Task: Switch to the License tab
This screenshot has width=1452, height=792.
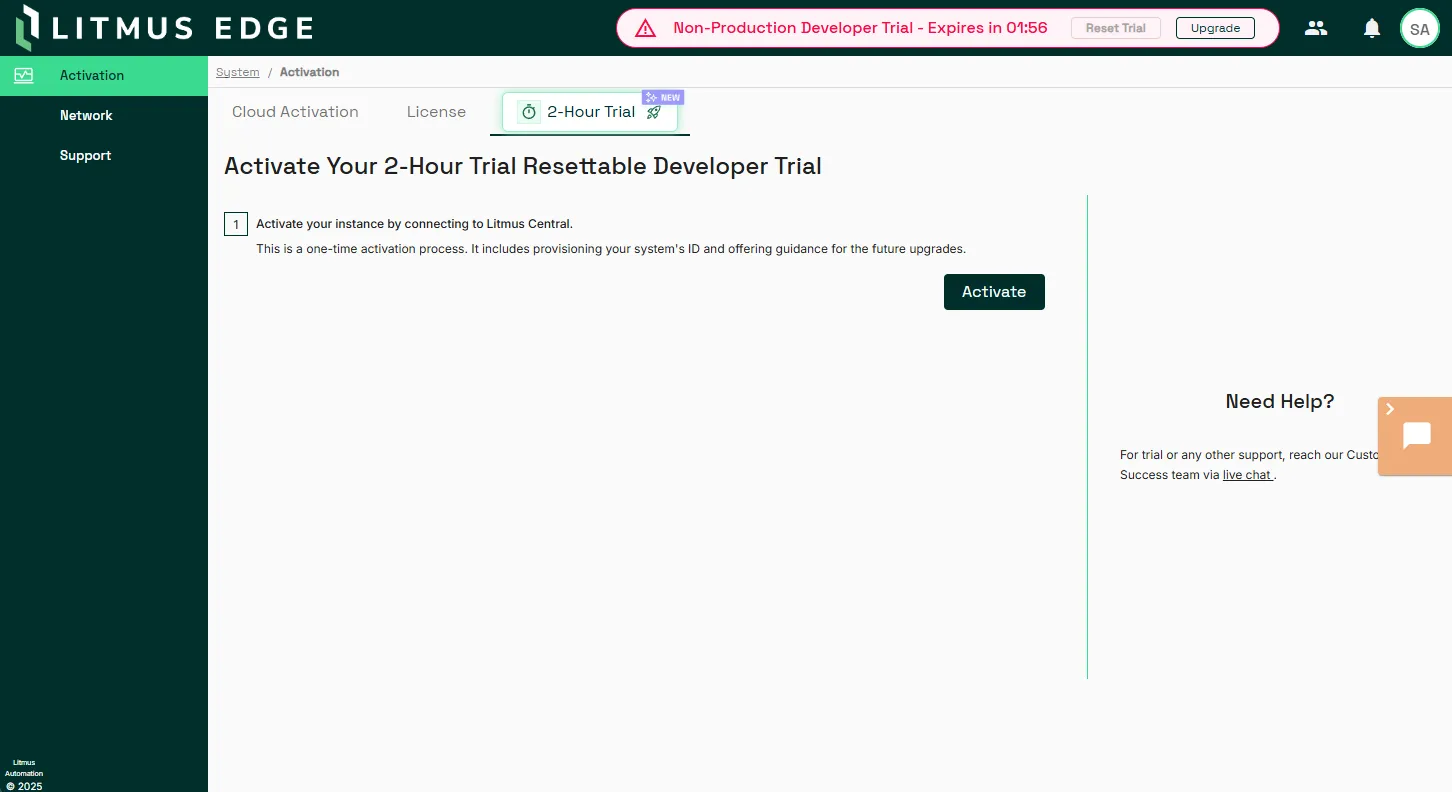Action: click(436, 112)
